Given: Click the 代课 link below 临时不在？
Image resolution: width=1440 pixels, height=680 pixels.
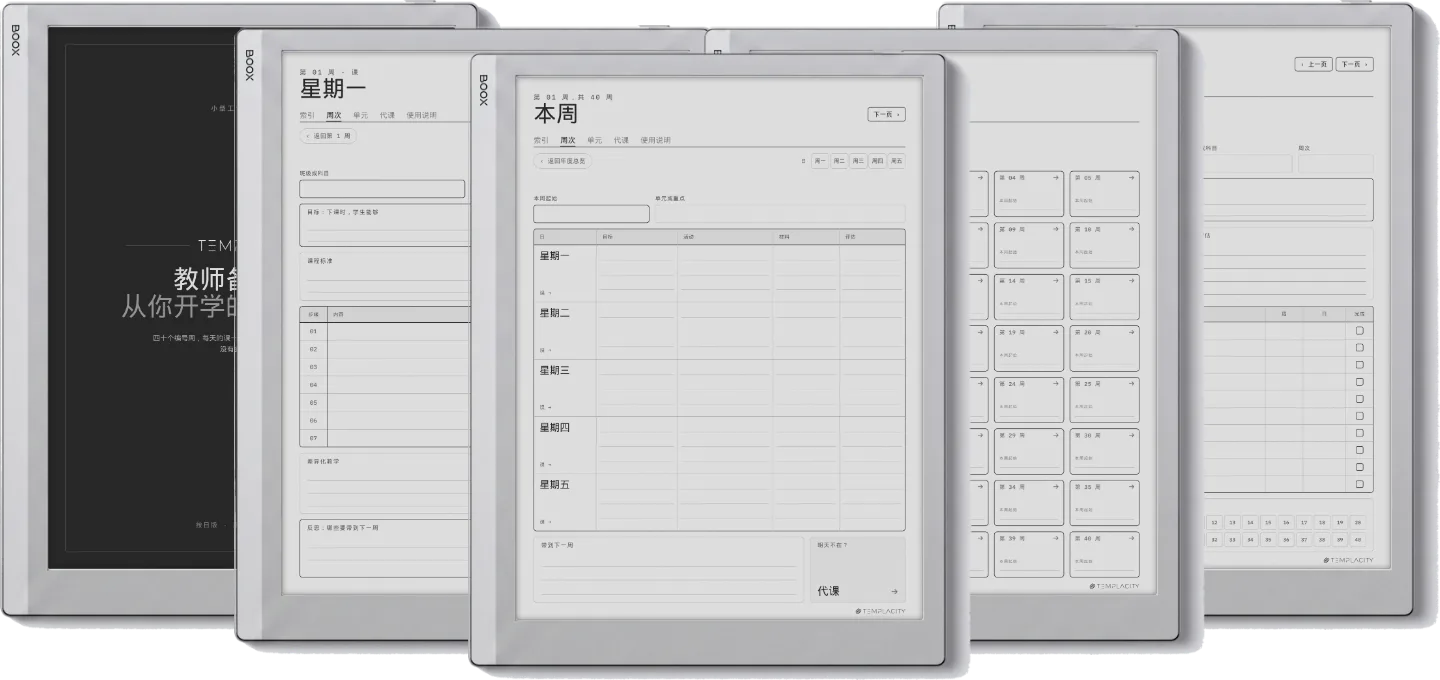Looking at the screenshot, I should click(828, 591).
